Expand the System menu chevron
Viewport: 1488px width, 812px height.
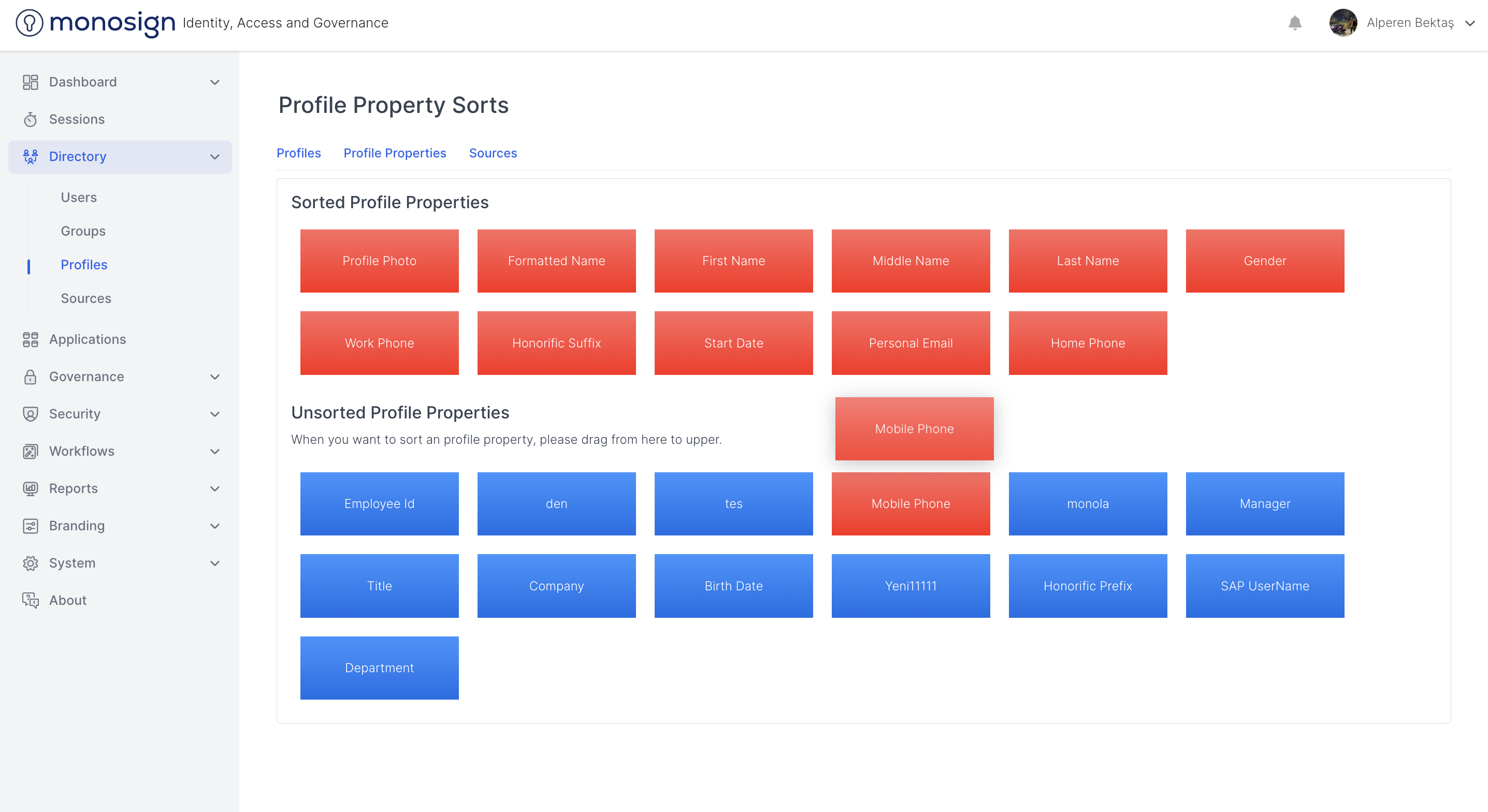[215, 563]
